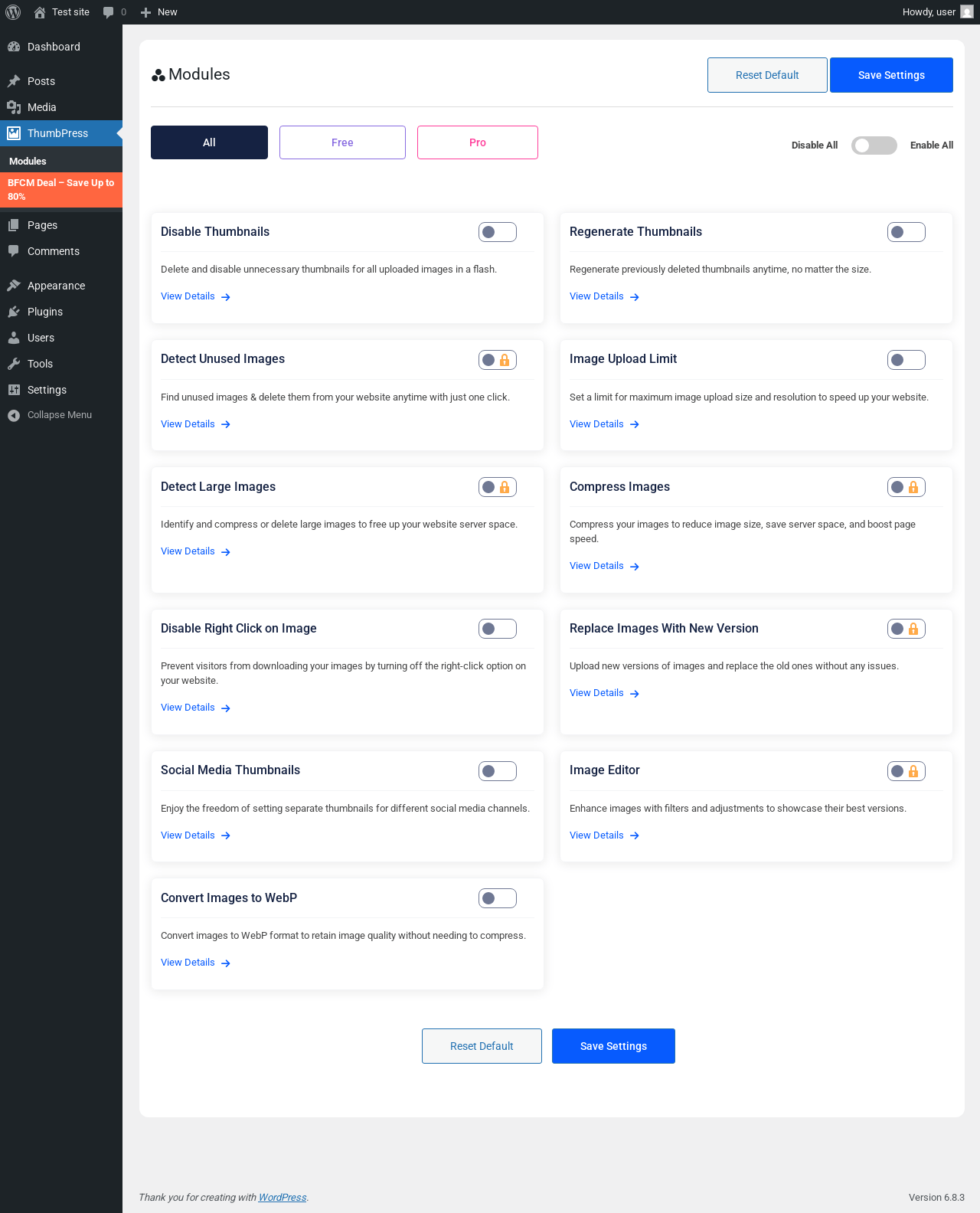The width and height of the screenshot is (980, 1213).
Task: Open the ThumbPress menu item
Action: tap(61, 133)
